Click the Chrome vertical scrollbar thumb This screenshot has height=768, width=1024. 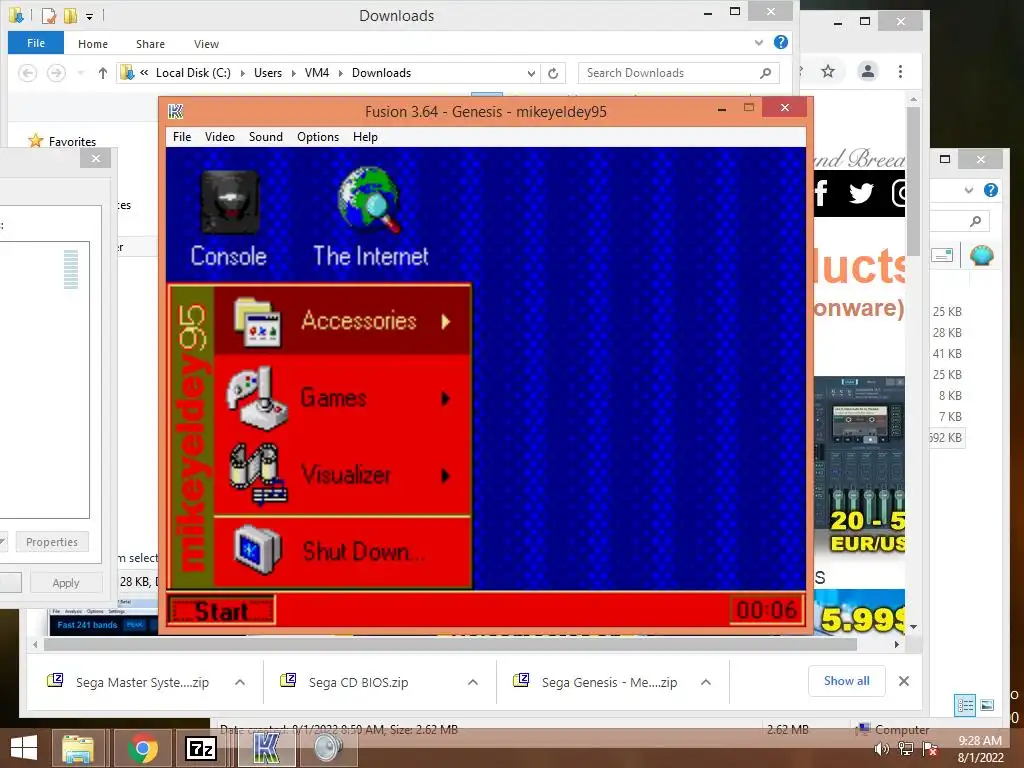tap(913, 181)
